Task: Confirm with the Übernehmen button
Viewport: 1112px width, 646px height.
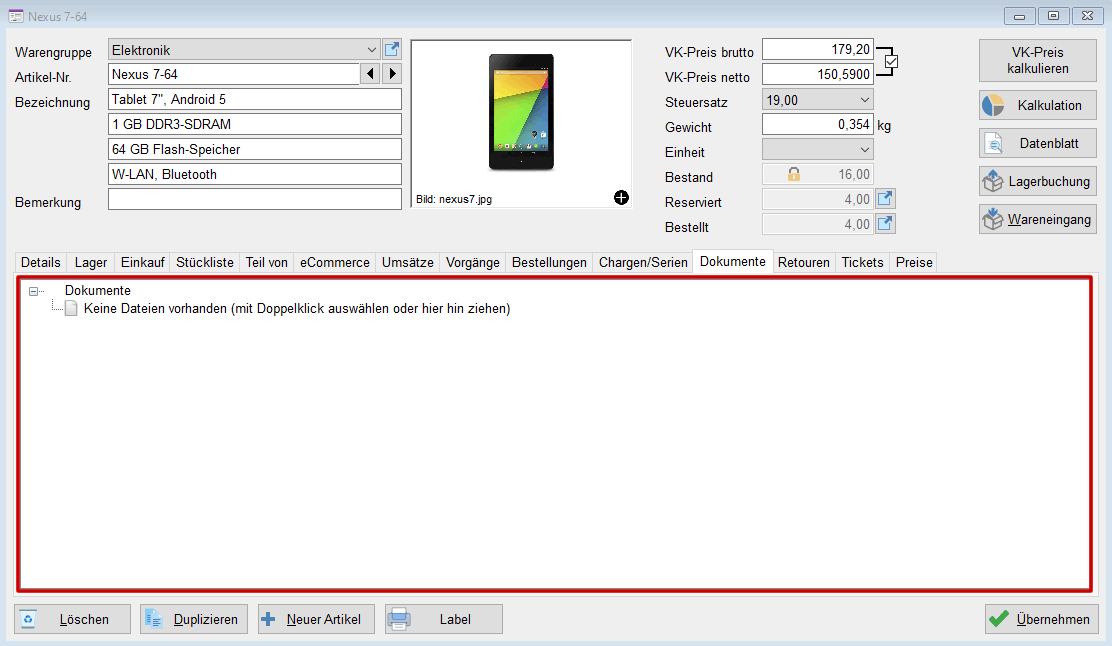Action: pyautogui.click(x=1042, y=619)
